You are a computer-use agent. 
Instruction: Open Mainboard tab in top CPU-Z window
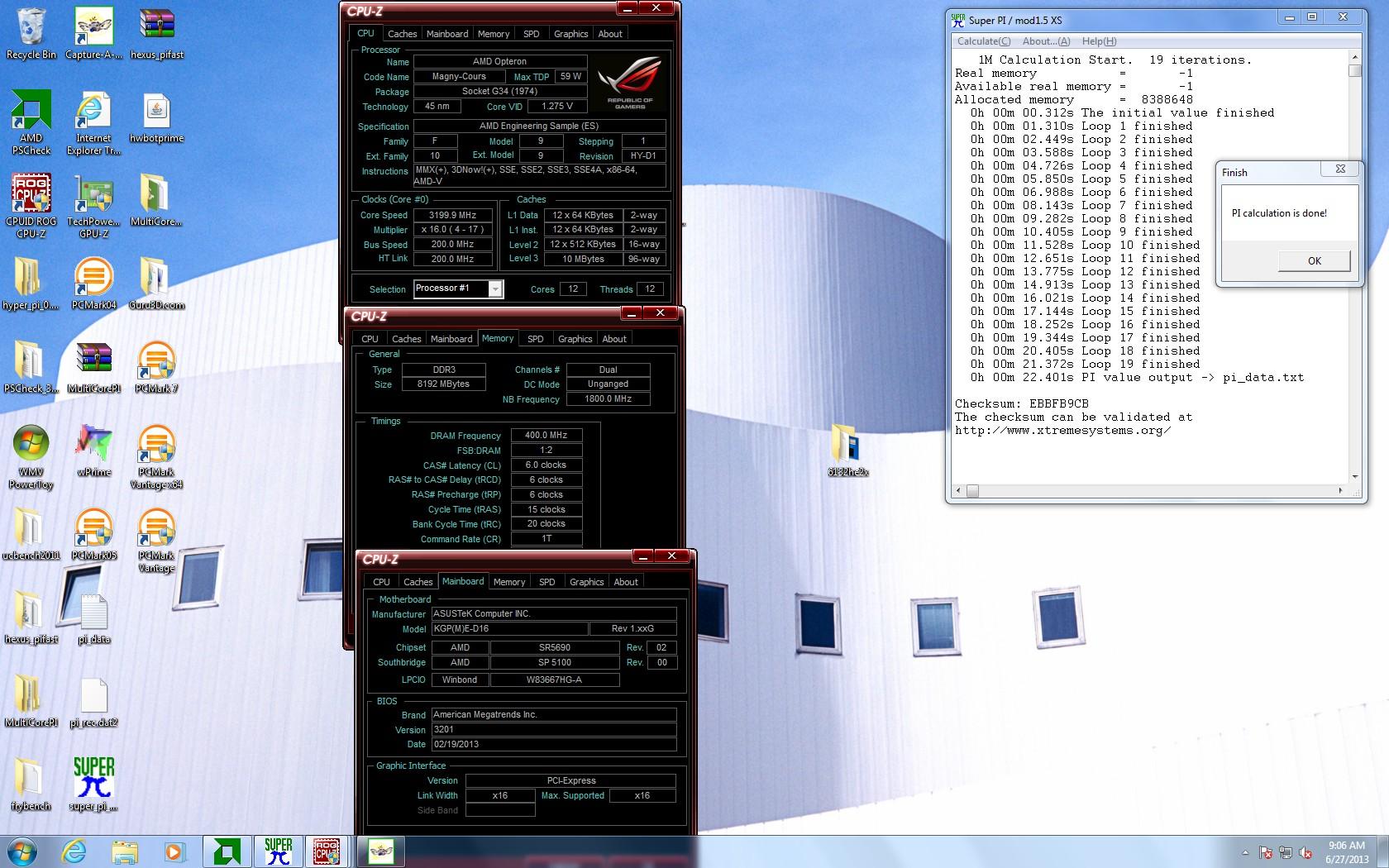click(x=447, y=34)
